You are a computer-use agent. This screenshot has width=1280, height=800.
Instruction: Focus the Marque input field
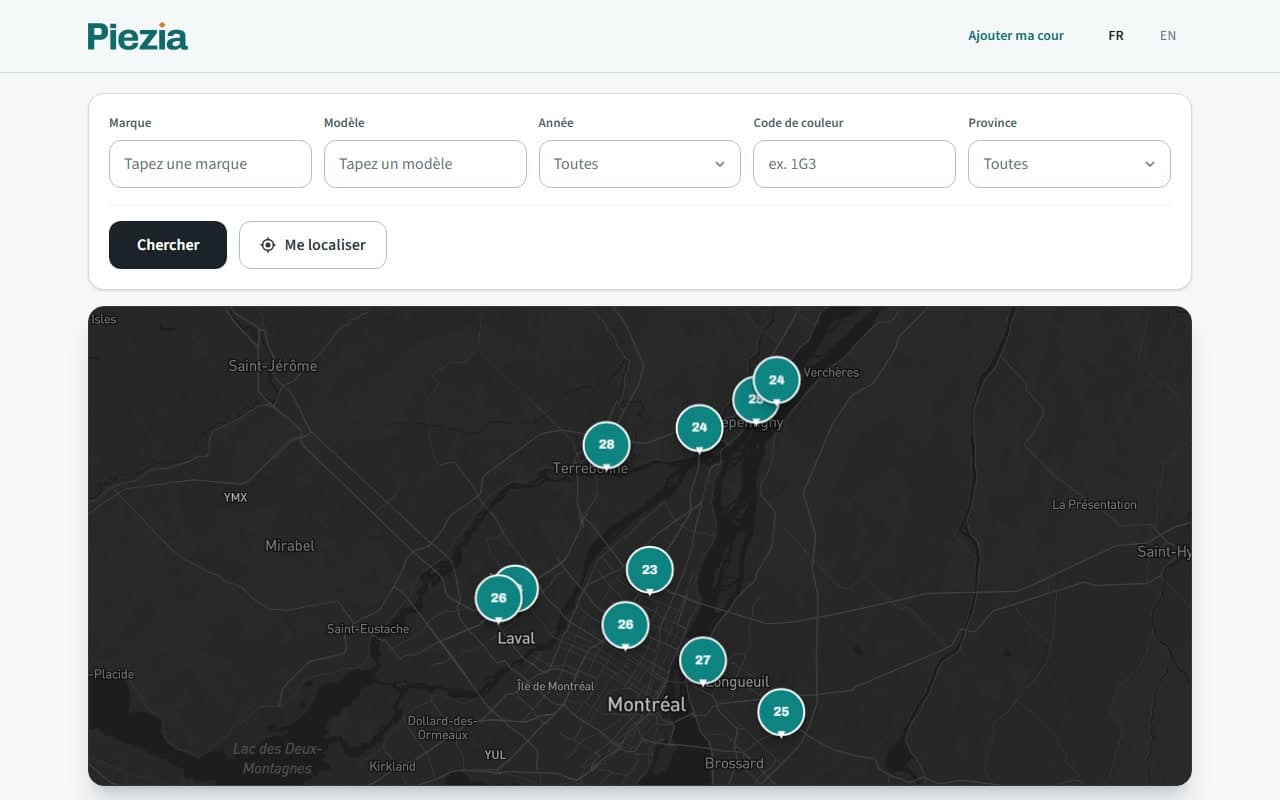coord(210,164)
